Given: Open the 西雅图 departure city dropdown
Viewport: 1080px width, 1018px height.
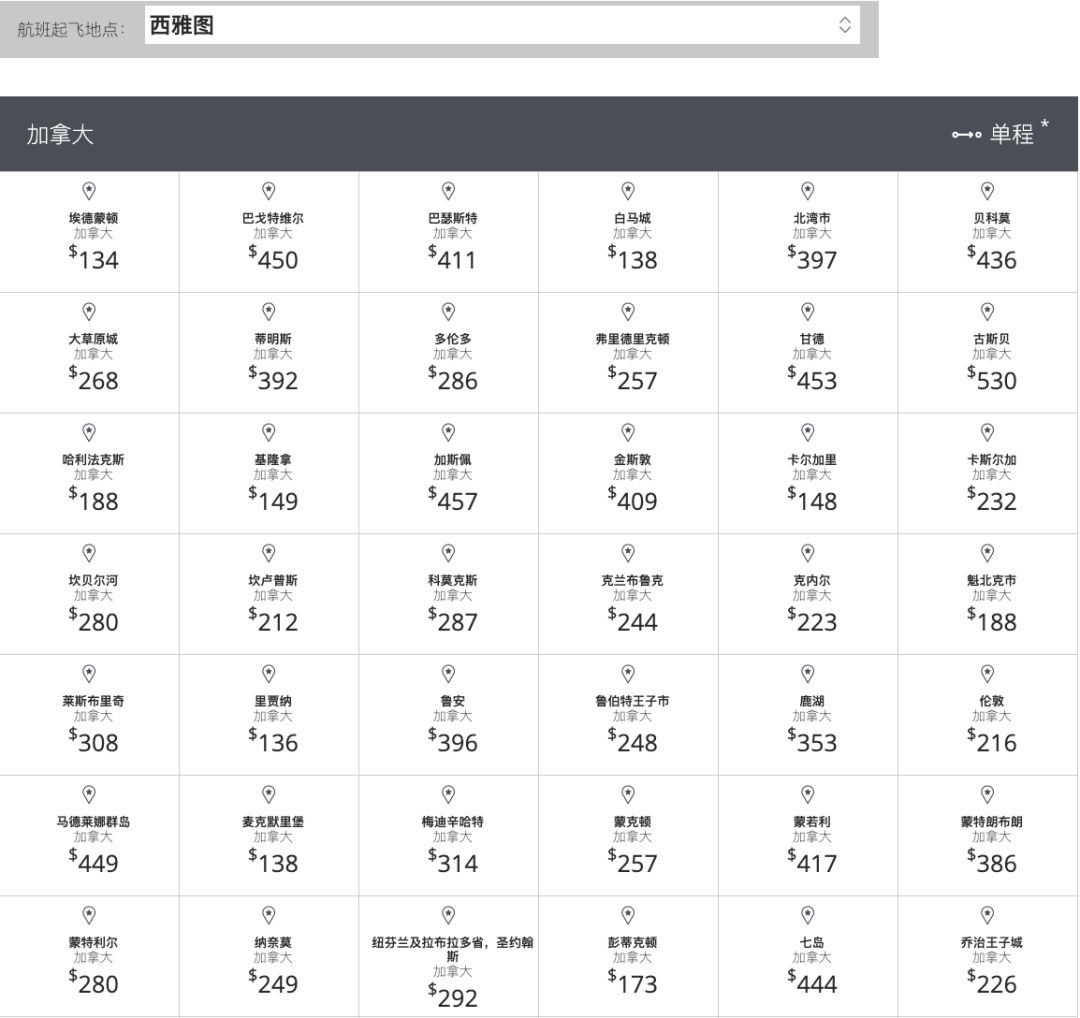Looking at the screenshot, I should (x=502, y=25).
